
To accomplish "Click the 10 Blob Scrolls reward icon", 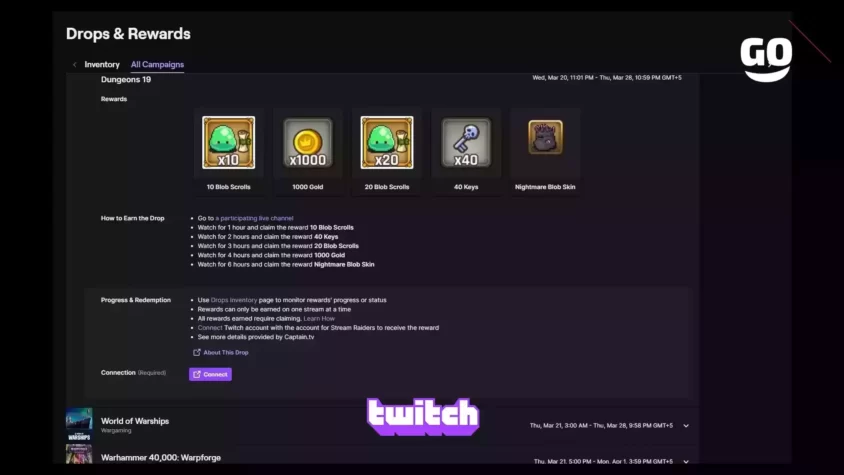I will coord(228,142).
